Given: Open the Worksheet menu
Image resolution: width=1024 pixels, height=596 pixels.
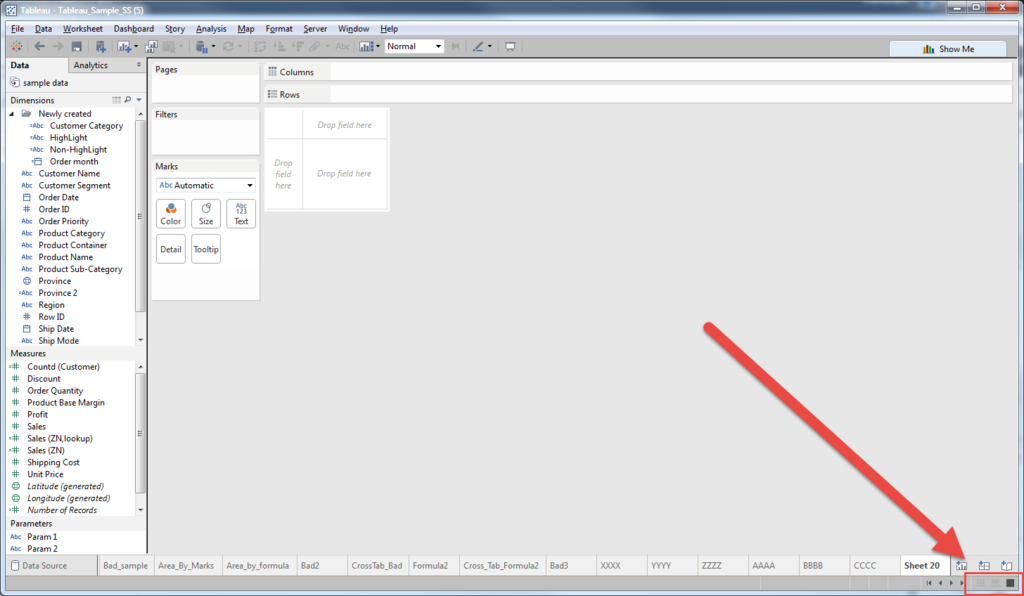Looking at the screenshot, I should 82,29.
